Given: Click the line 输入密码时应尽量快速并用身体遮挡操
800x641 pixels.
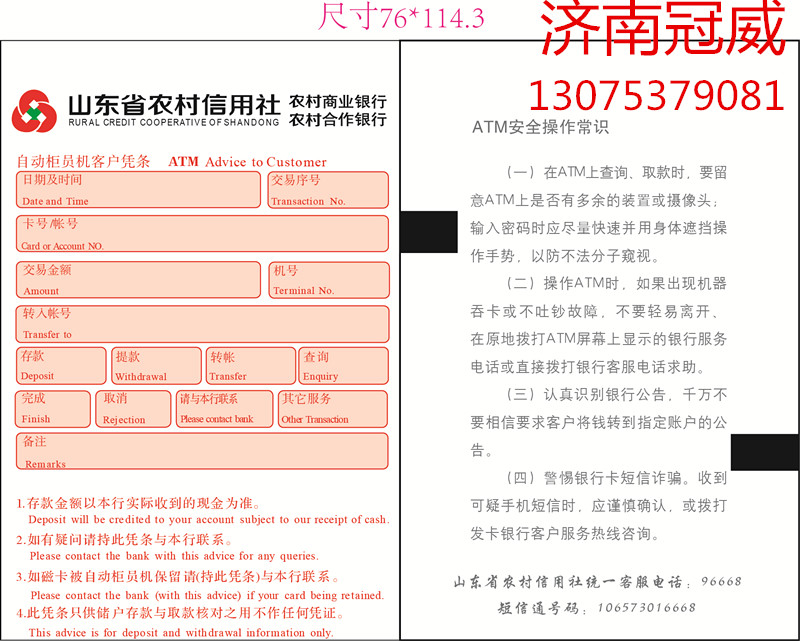Looking at the screenshot, I should coord(598,228).
